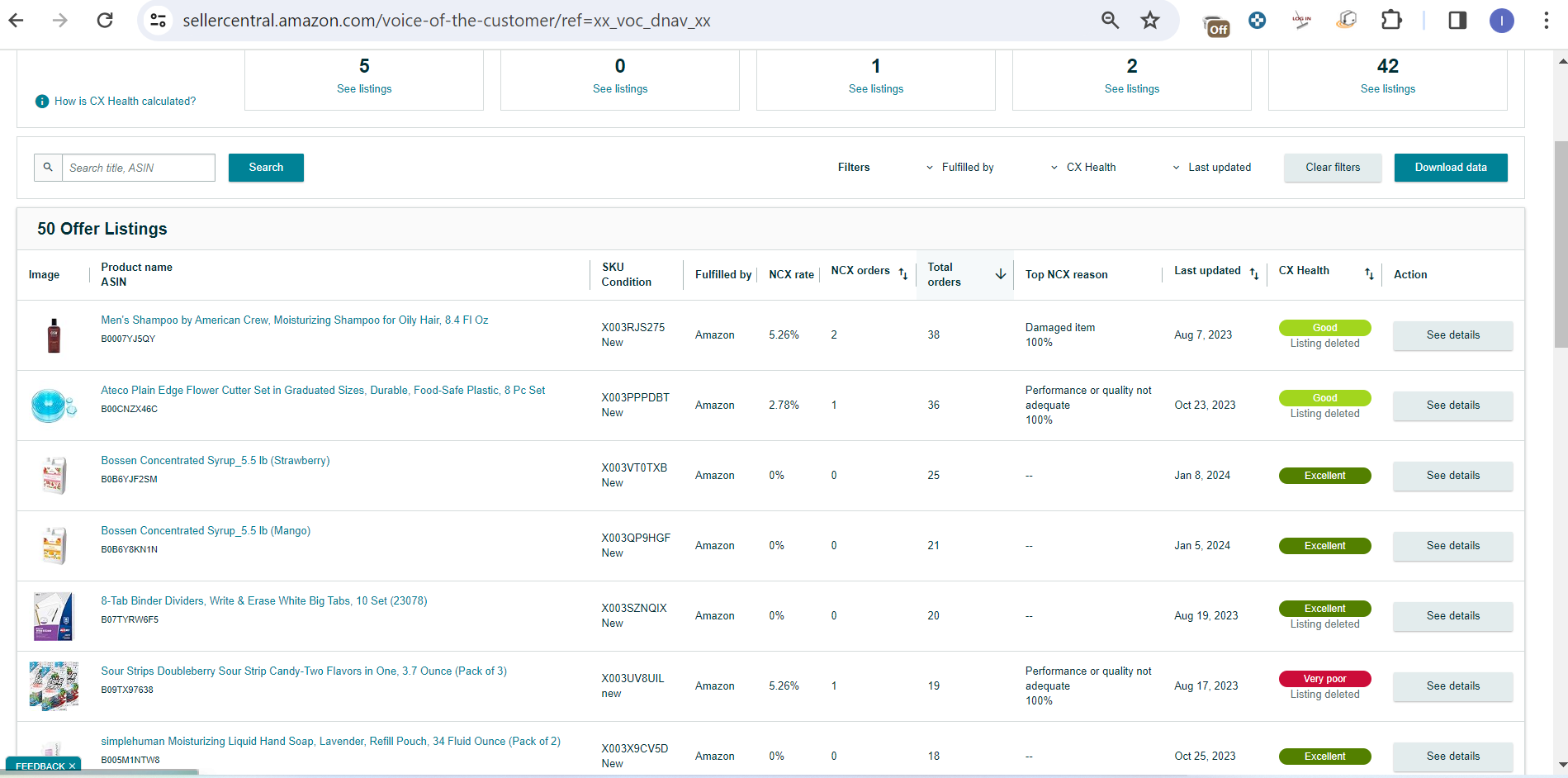Sort by CX Health arrows
This screenshot has width=1568, height=778.
click(x=1369, y=273)
